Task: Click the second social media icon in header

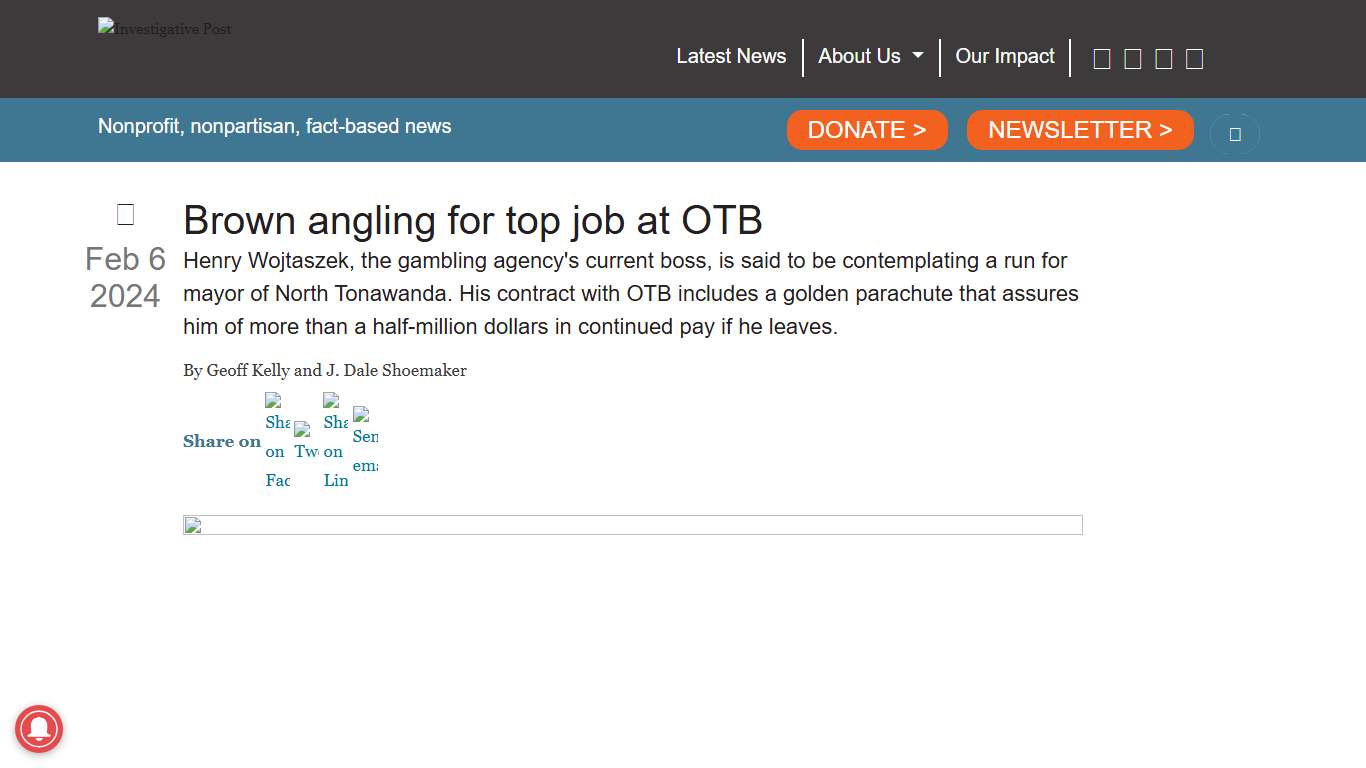Action: tap(1133, 59)
